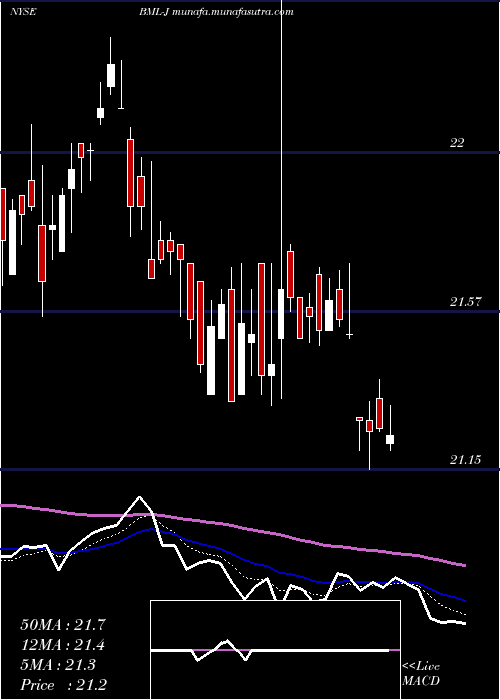Click the 12MA : 21.4 readout
Screen dimensions: 500x700
63,645
